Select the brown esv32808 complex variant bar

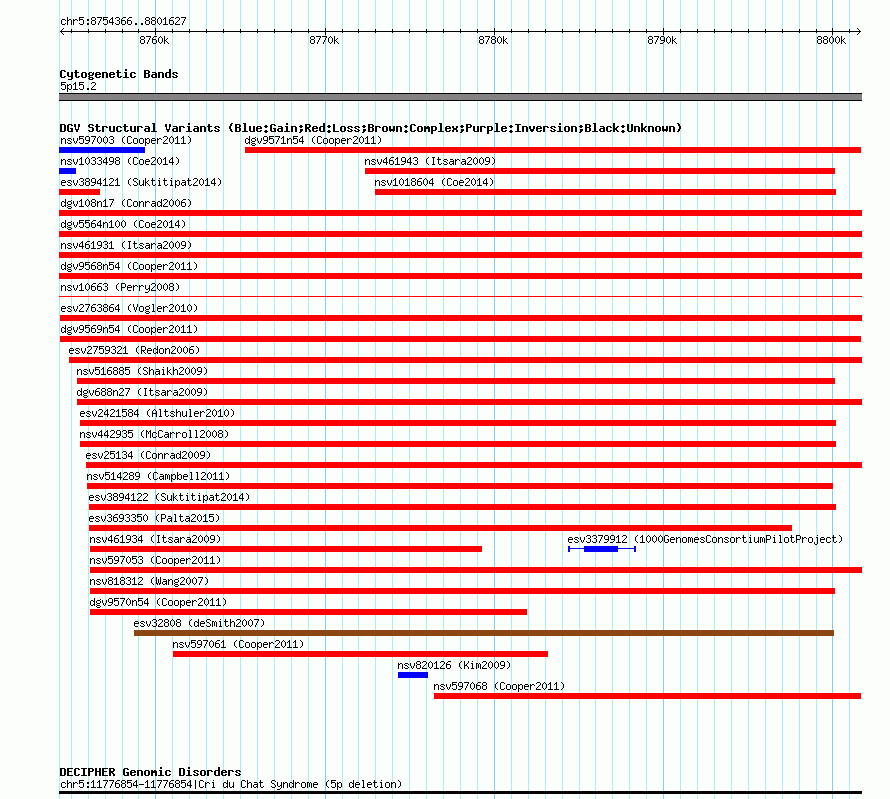pyautogui.click(x=484, y=633)
